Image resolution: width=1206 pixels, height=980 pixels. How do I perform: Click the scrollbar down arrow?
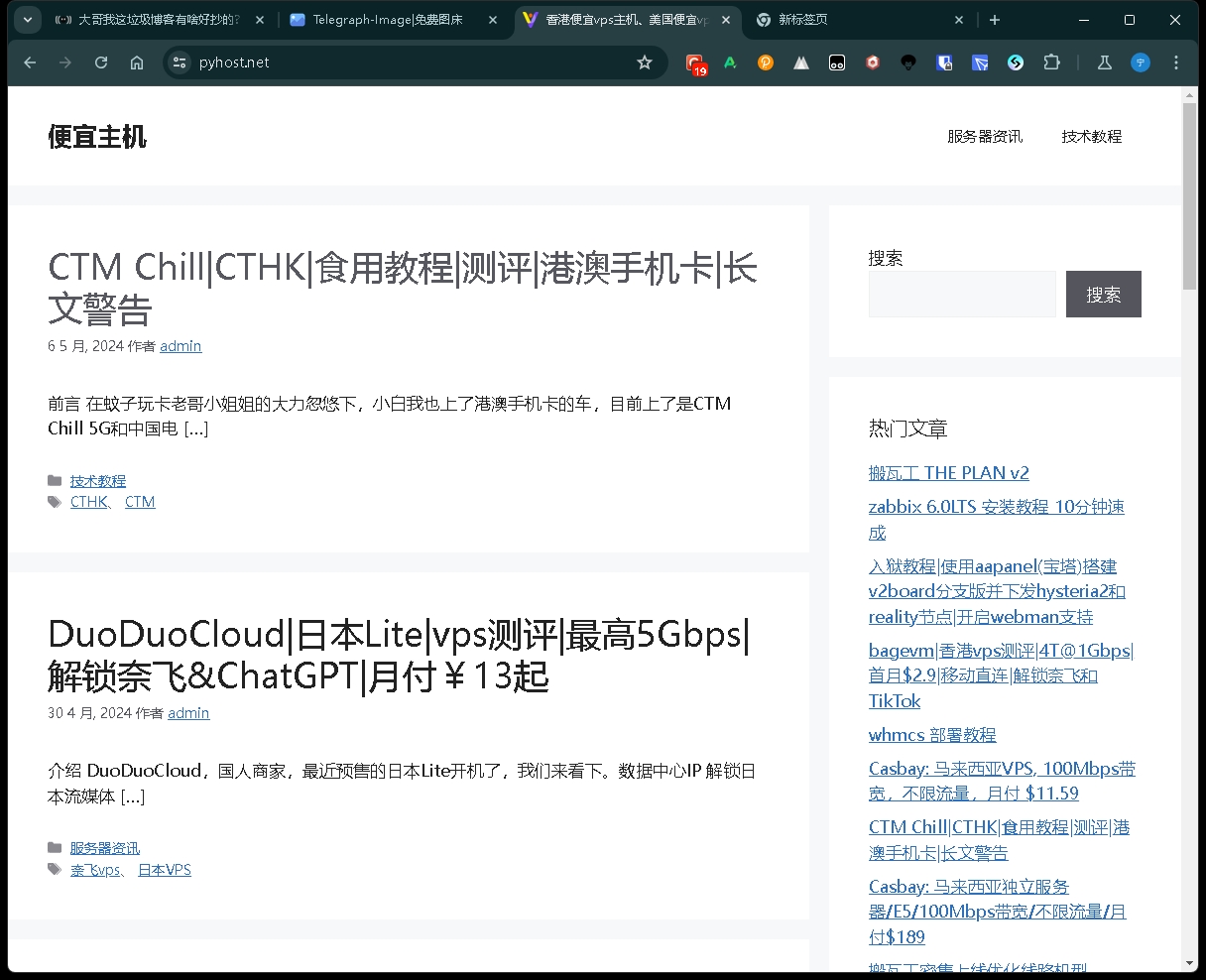[1190, 963]
